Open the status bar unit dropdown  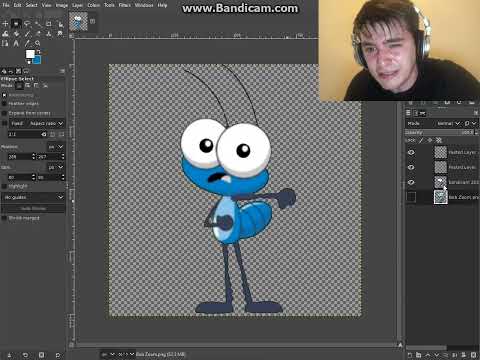coord(109,354)
